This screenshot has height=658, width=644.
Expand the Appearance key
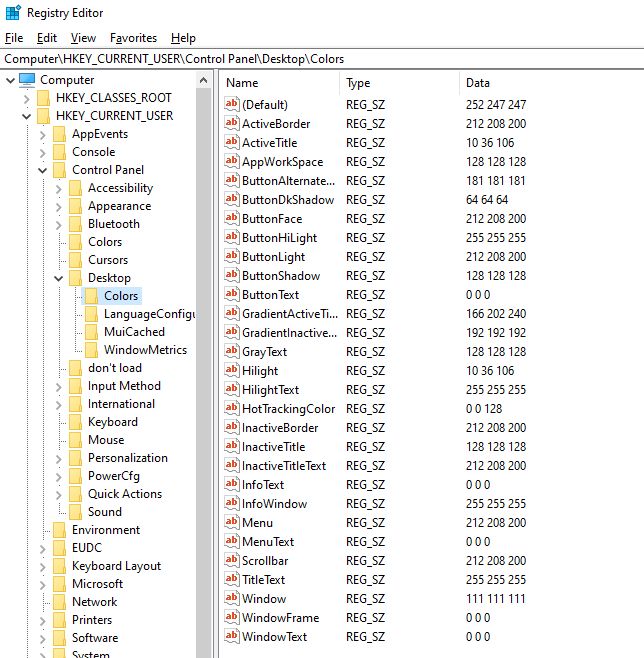point(58,206)
